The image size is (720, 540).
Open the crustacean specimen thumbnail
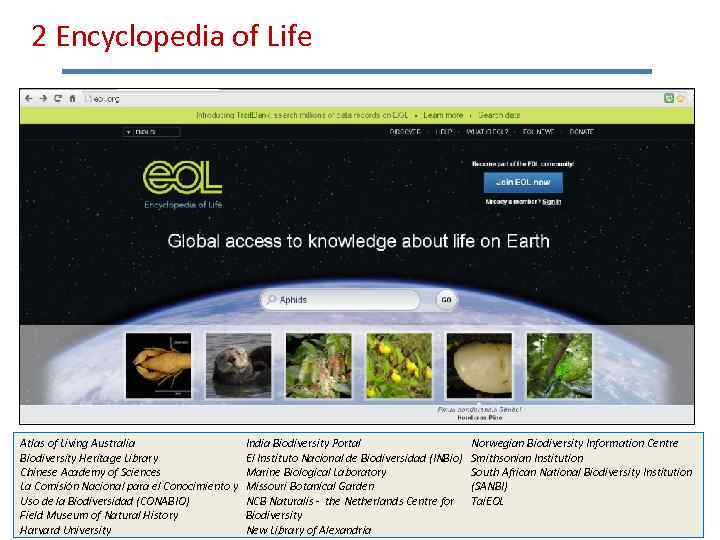(158, 366)
